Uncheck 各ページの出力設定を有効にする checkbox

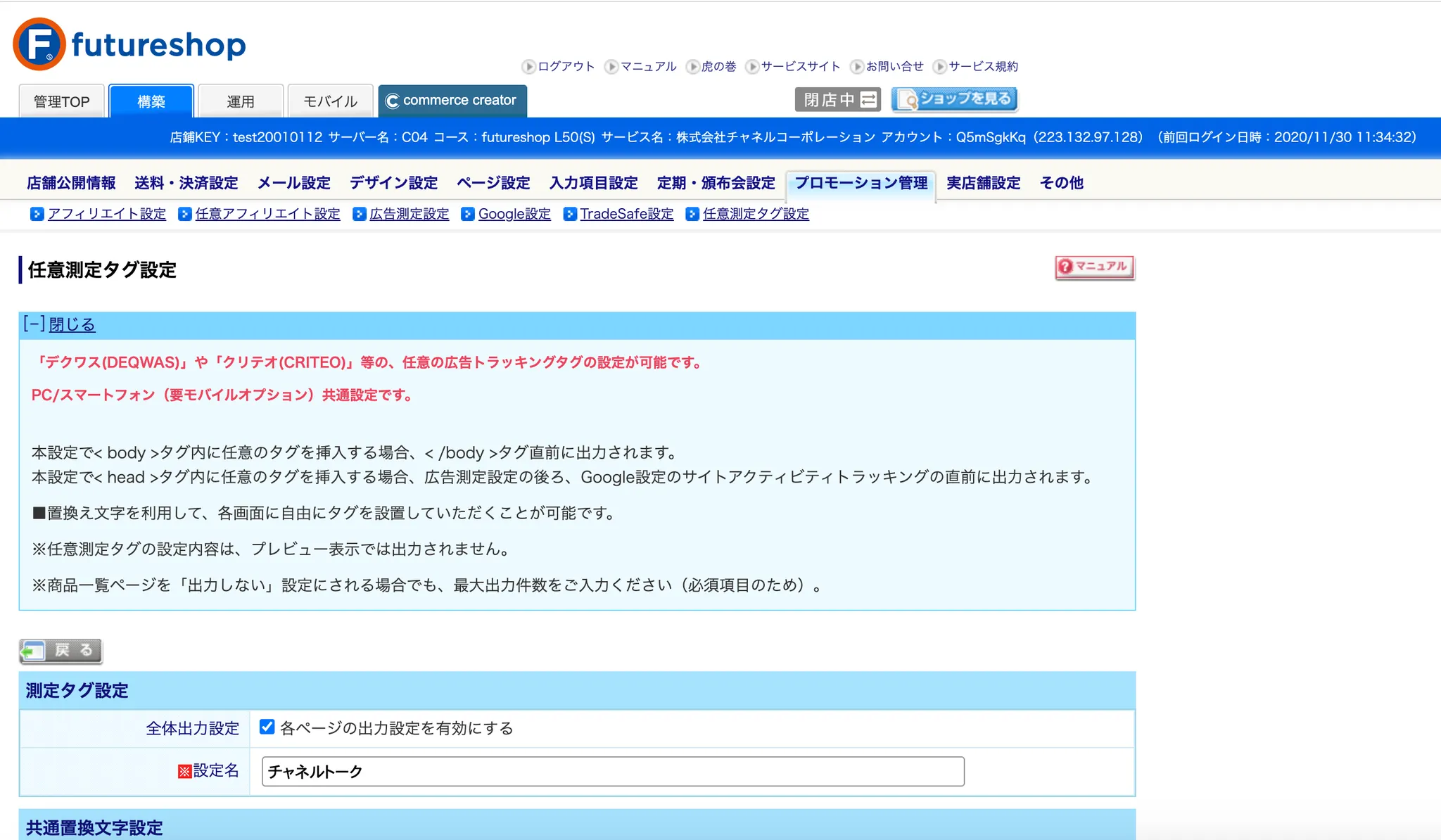tap(267, 727)
